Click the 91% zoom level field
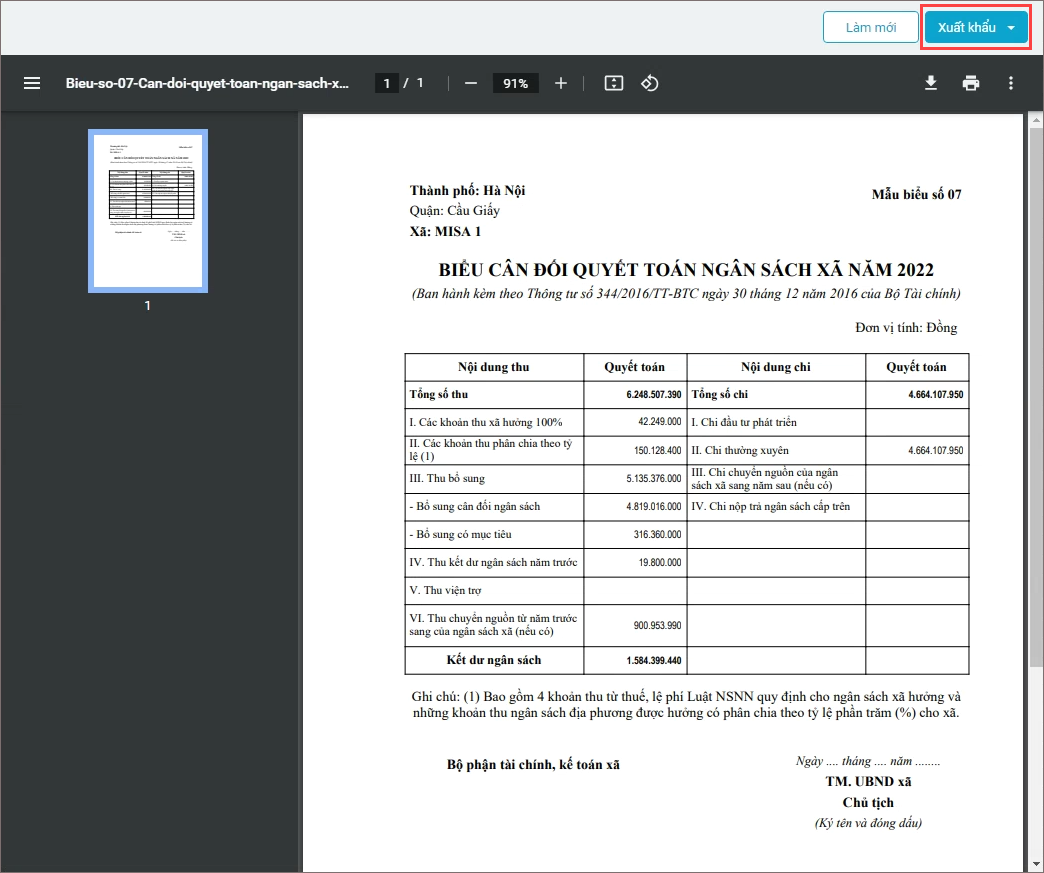Image resolution: width=1044 pixels, height=873 pixels. (515, 83)
